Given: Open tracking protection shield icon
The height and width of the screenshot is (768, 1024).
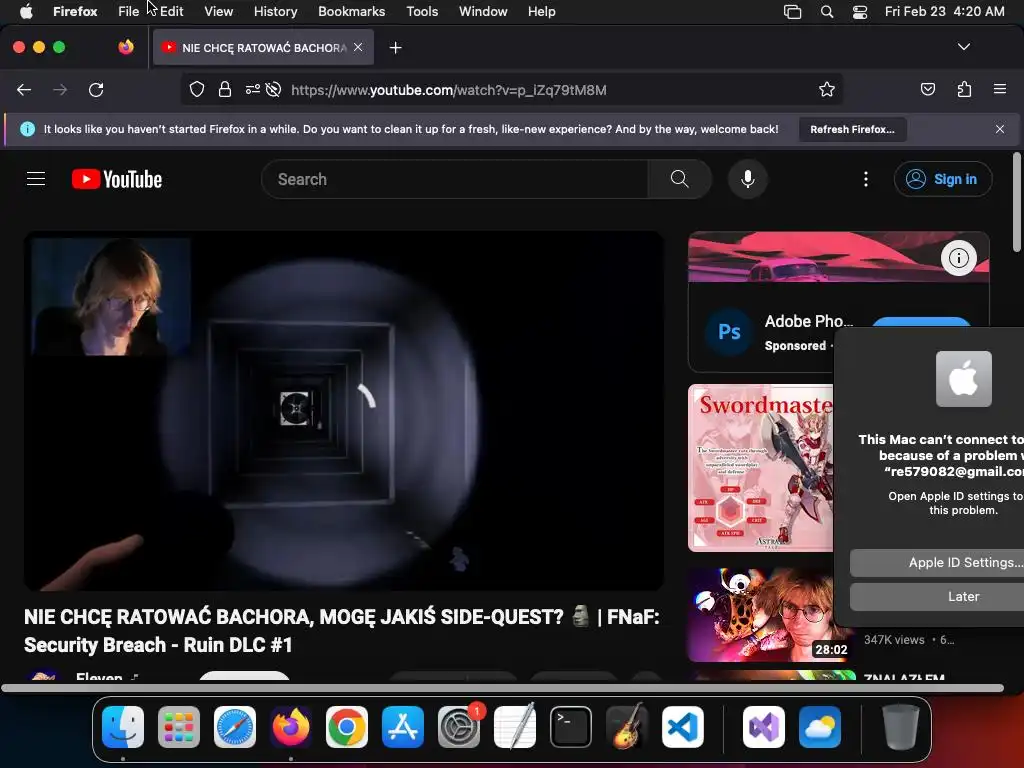Looking at the screenshot, I should tap(197, 89).
